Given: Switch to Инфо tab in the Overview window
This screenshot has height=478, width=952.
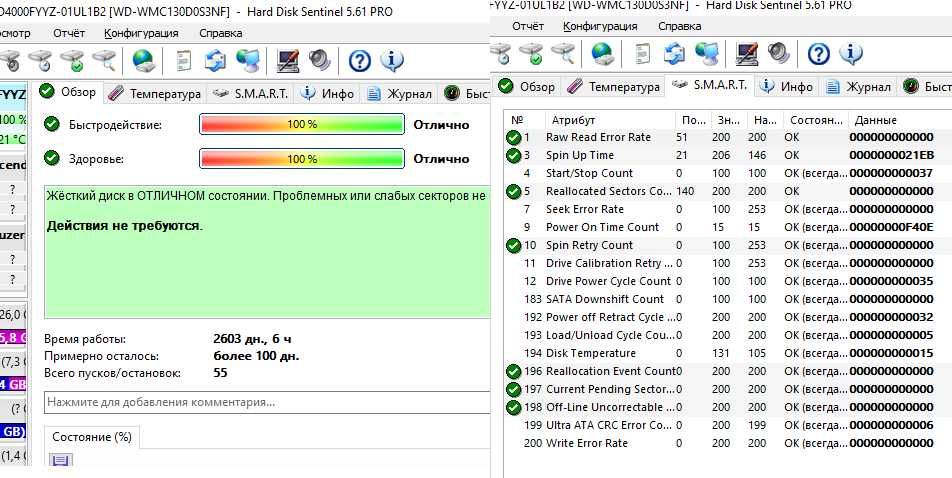Looking at the screenshot, I should [328, 94].
